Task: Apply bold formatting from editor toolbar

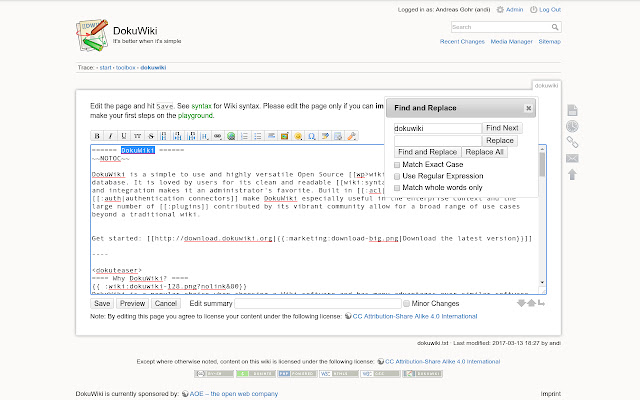Action: (x=97, y=136)
